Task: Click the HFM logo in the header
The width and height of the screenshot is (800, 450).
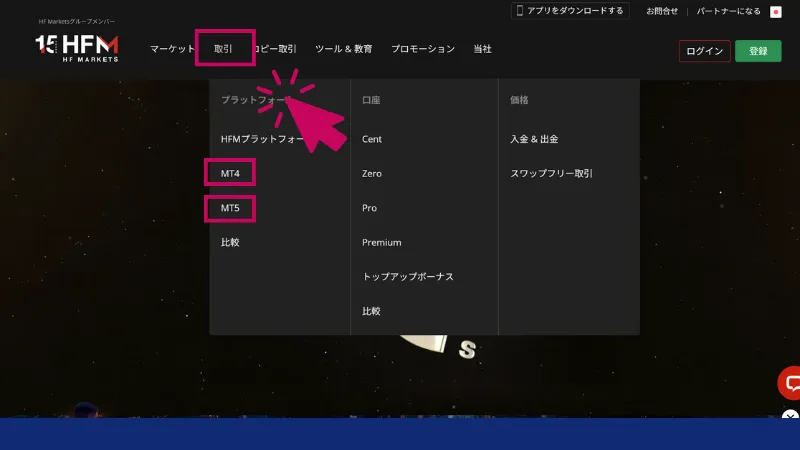Action: click(x=77, y=47)
